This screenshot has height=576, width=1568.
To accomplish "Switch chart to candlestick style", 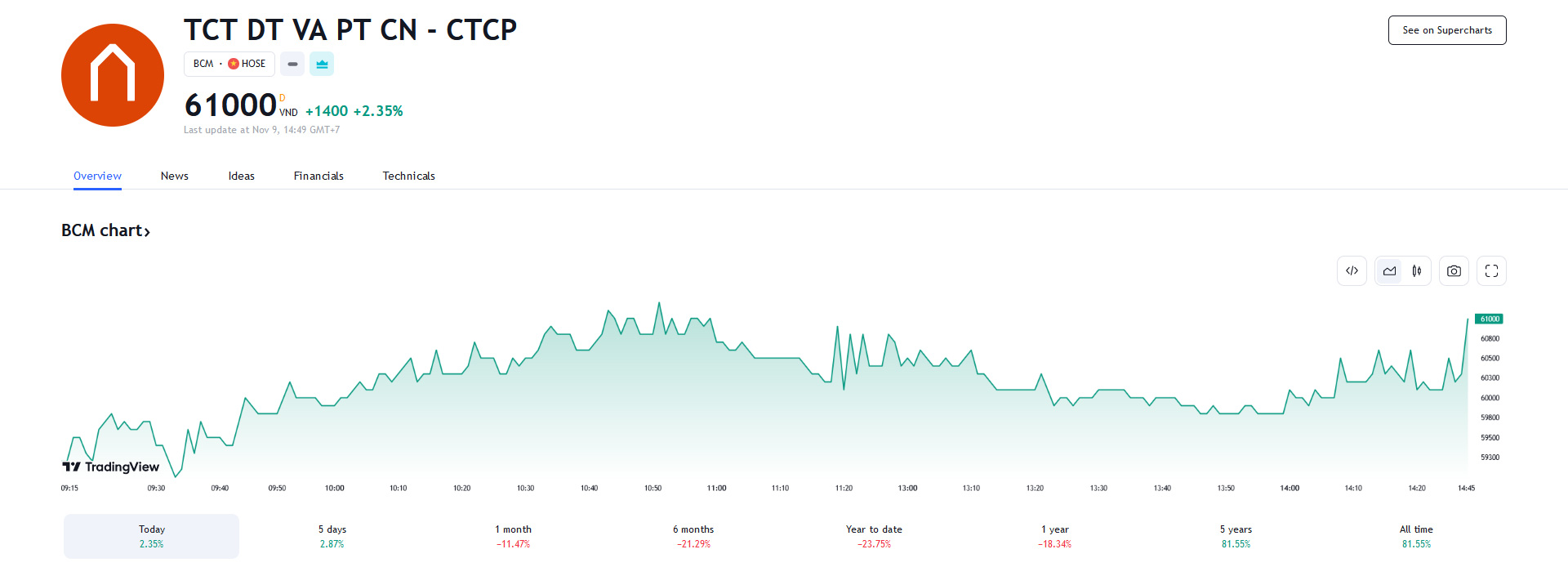I will [1417, 271].
